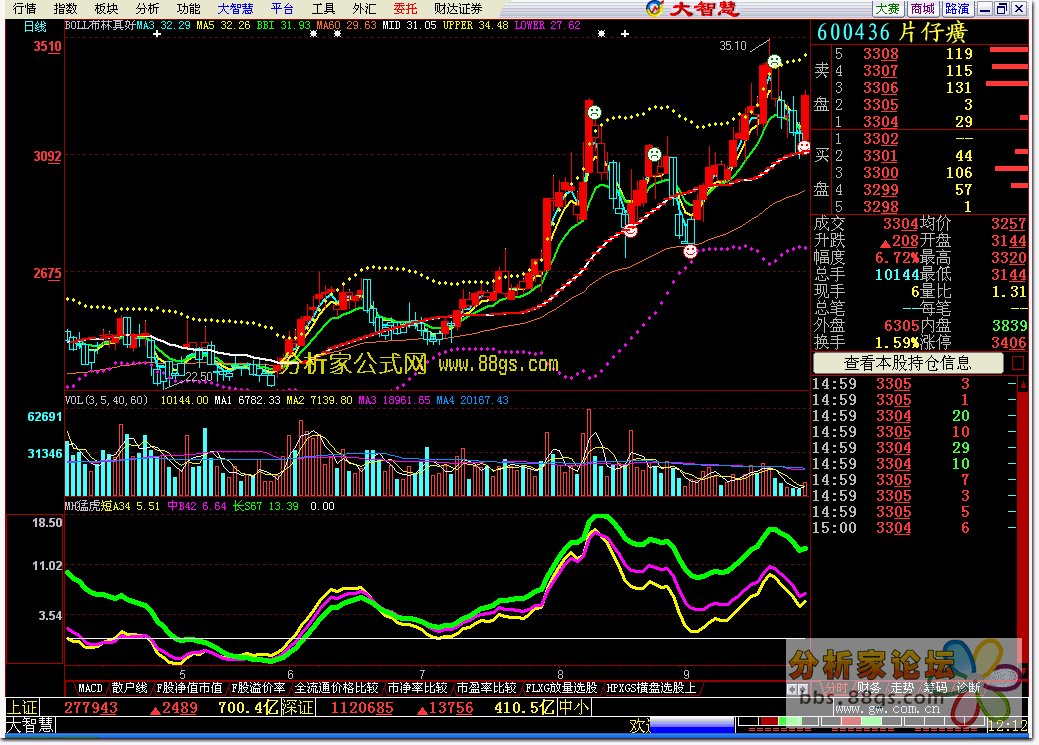1039x745 pixels.
Task: Click the 查看本股持仓信息 button
Action: pyautogui.click(x=907, y=363)
